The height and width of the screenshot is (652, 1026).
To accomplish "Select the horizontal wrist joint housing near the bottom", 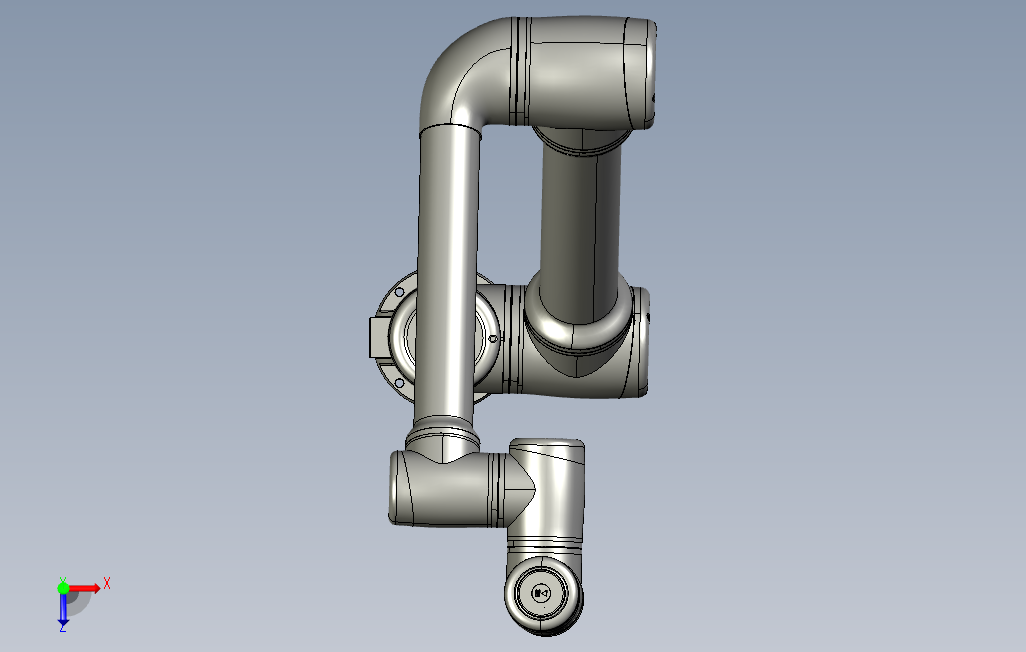I will (x=448, y=488).
